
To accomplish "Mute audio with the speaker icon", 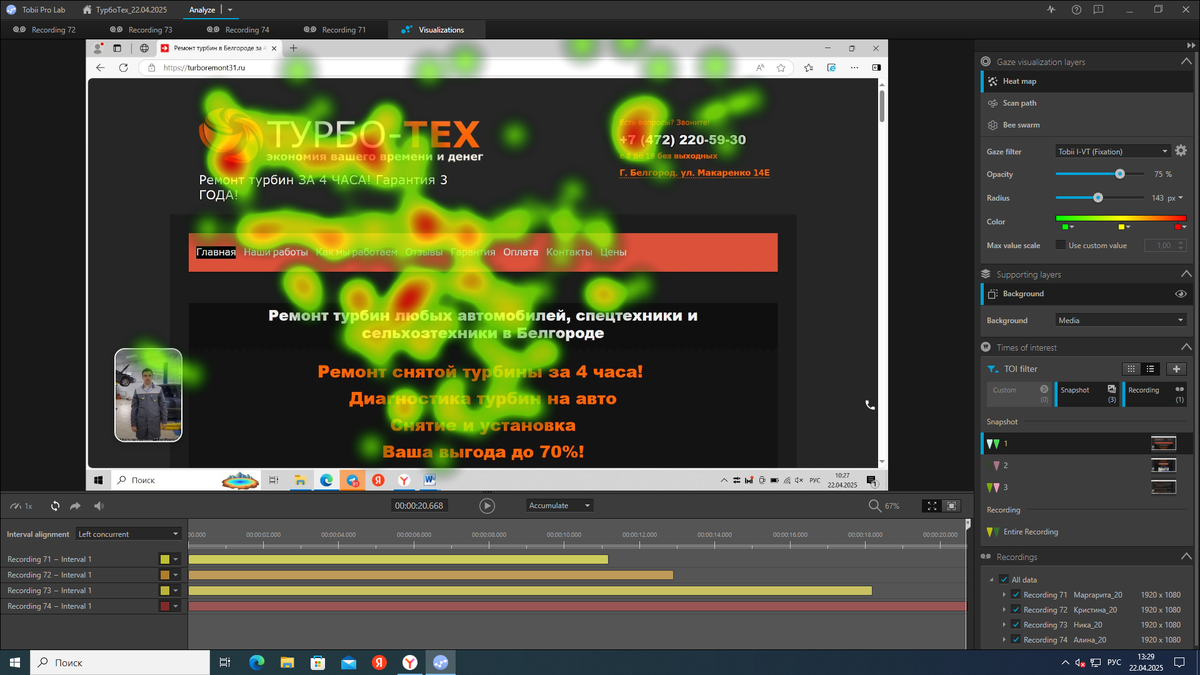I will point(98,506).
